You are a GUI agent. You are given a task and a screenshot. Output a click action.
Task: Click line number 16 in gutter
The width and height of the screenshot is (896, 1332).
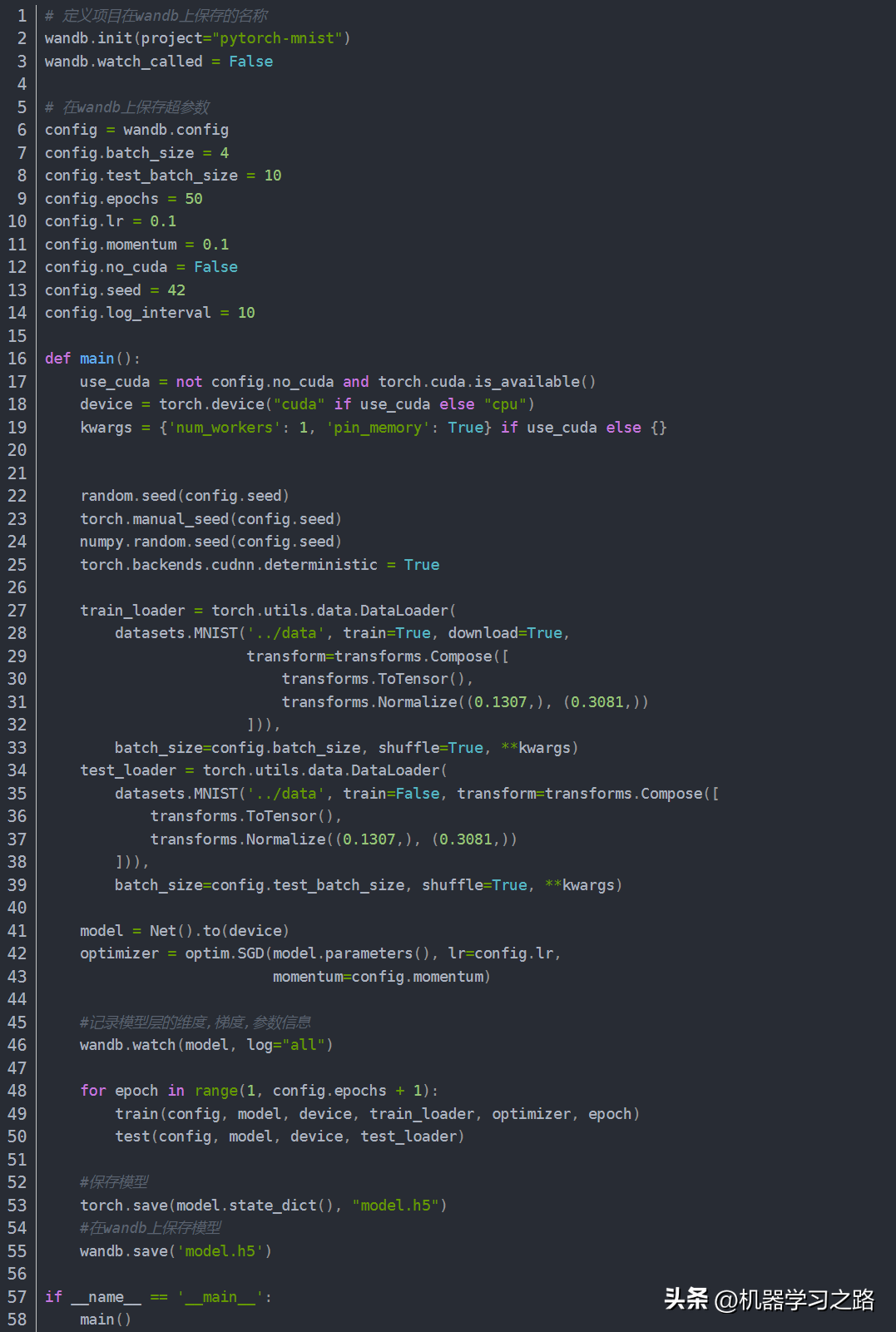tap(17, 359)
